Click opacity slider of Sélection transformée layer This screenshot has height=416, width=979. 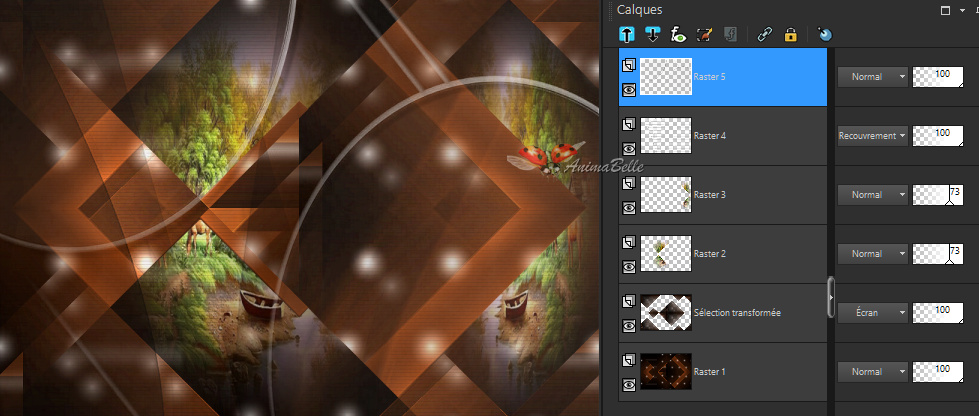(938, 313)
